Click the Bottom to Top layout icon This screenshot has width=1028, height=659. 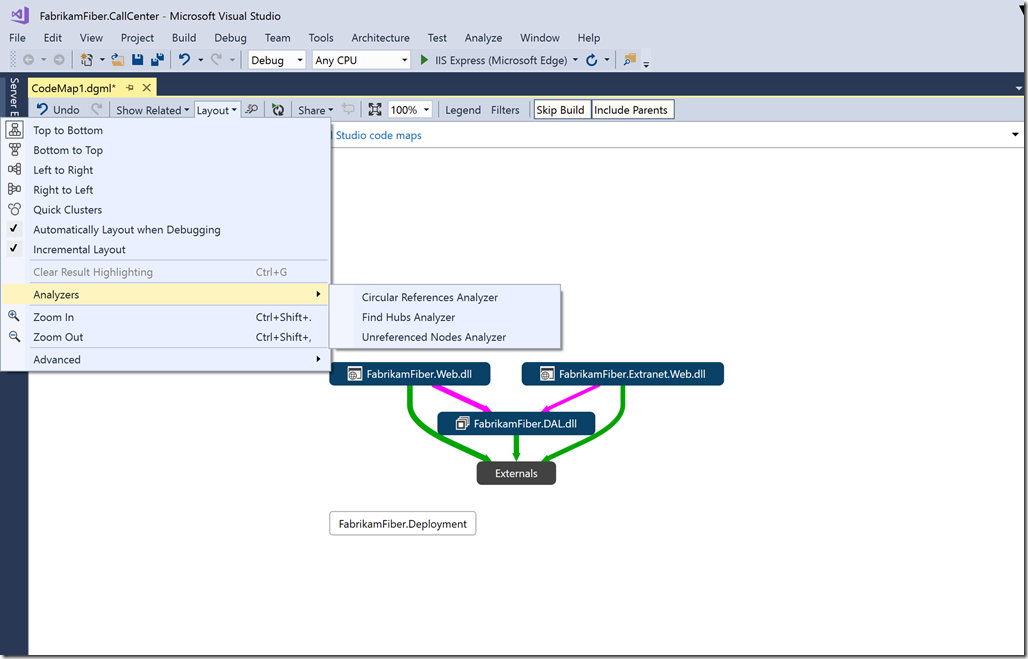point(14,150)
